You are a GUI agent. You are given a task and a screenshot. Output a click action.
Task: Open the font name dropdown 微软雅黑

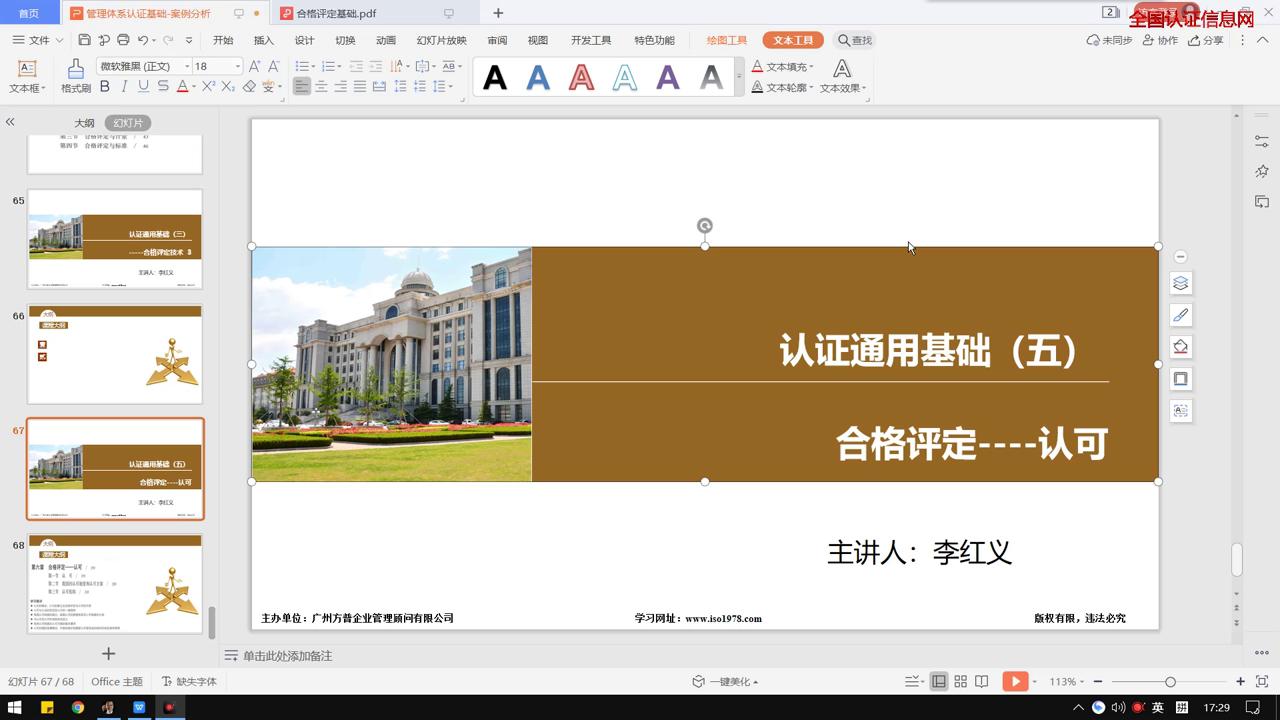(186, 66)
